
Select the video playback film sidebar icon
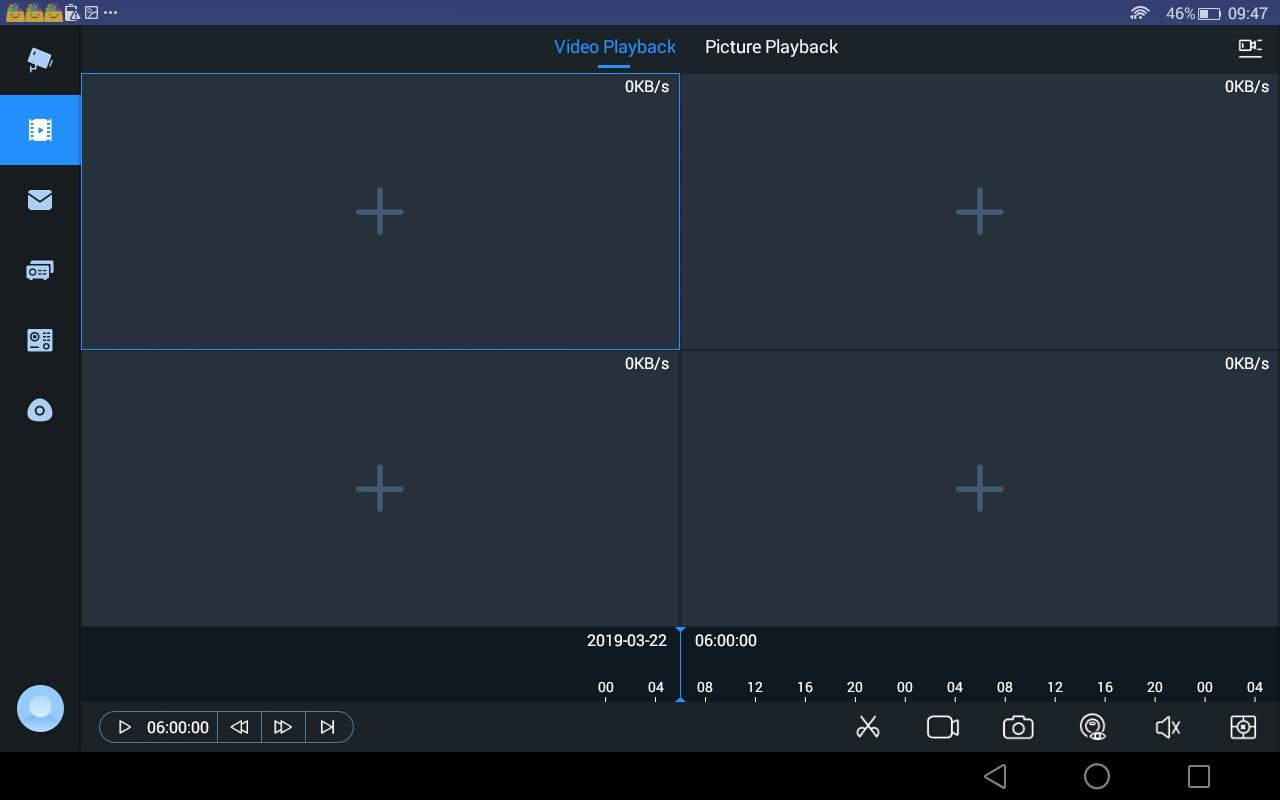click(x=40, y=129)
